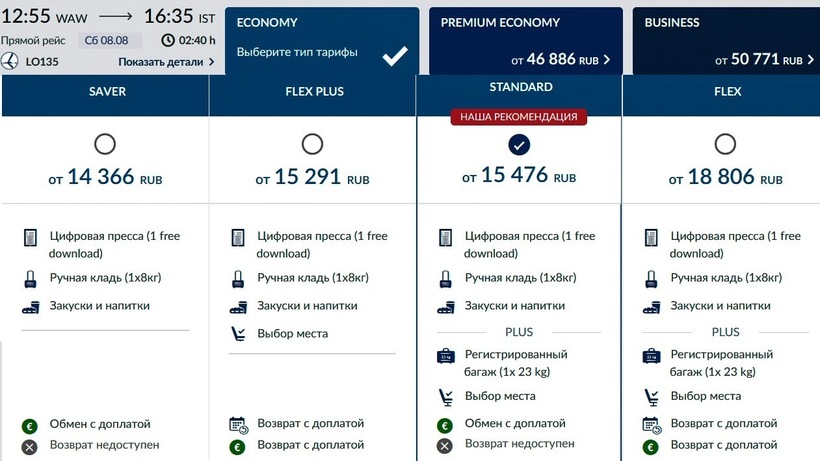
Task: Click the refund unavailable X icon under Saver
Action: [x=30, y=446]
